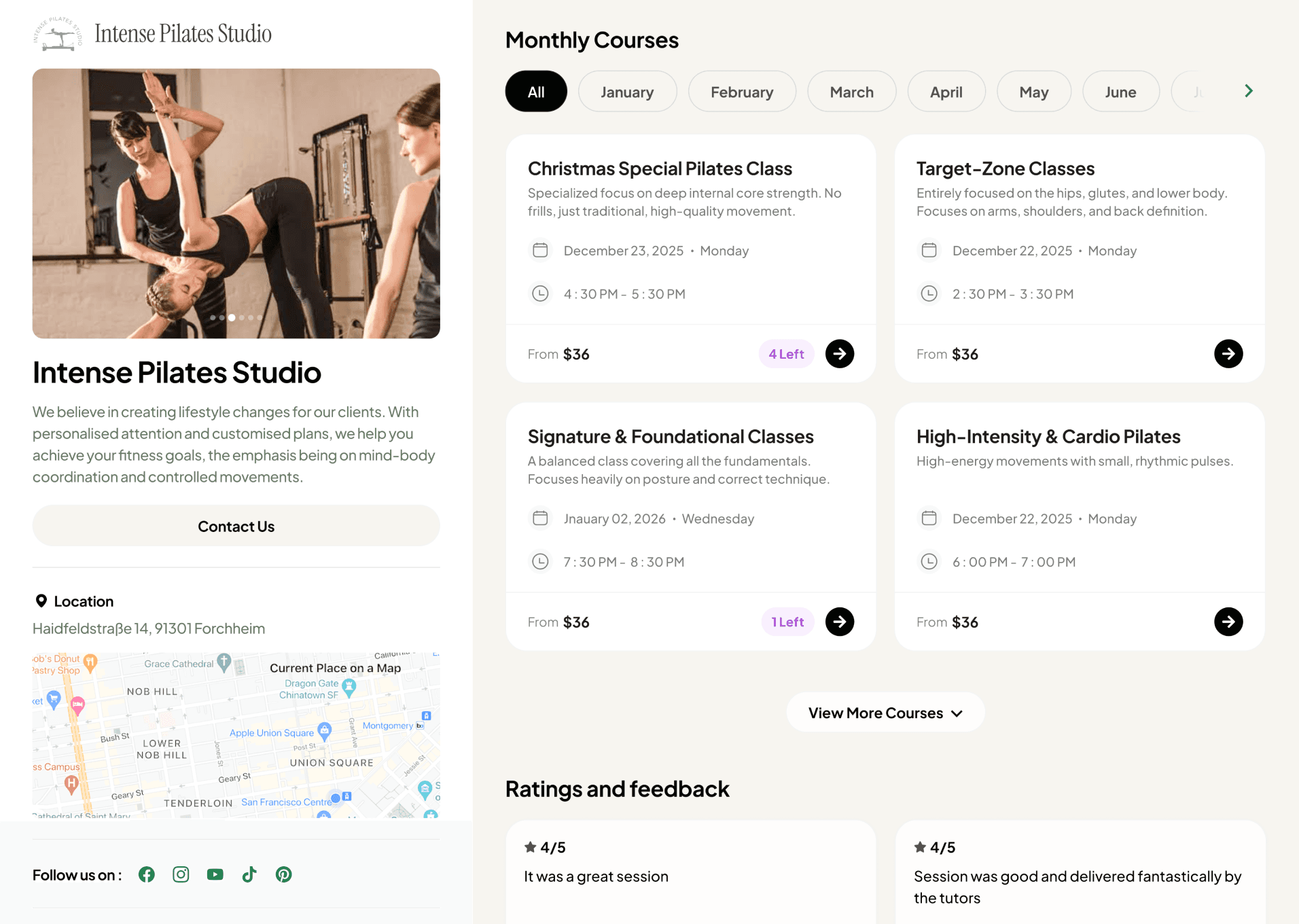Click the 1 Left availability badge
Viewport: 1299px width, 924px height.
[787, 622]
